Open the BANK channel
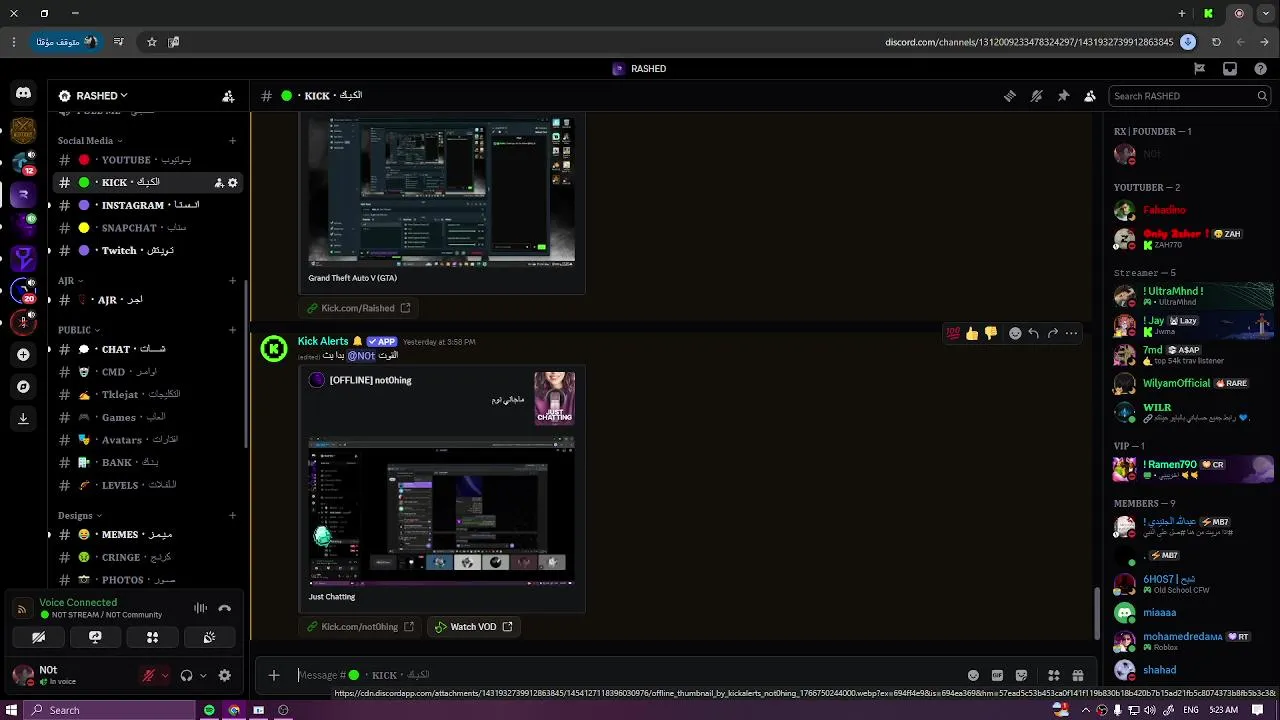The image size is (1280, 720). pos(148,463)
